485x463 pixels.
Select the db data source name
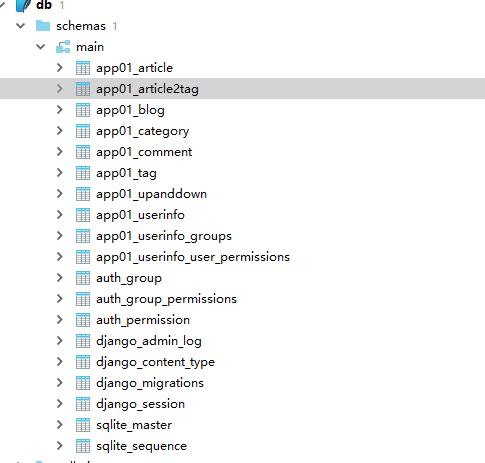pyautogui.click(x=44, y=5)
